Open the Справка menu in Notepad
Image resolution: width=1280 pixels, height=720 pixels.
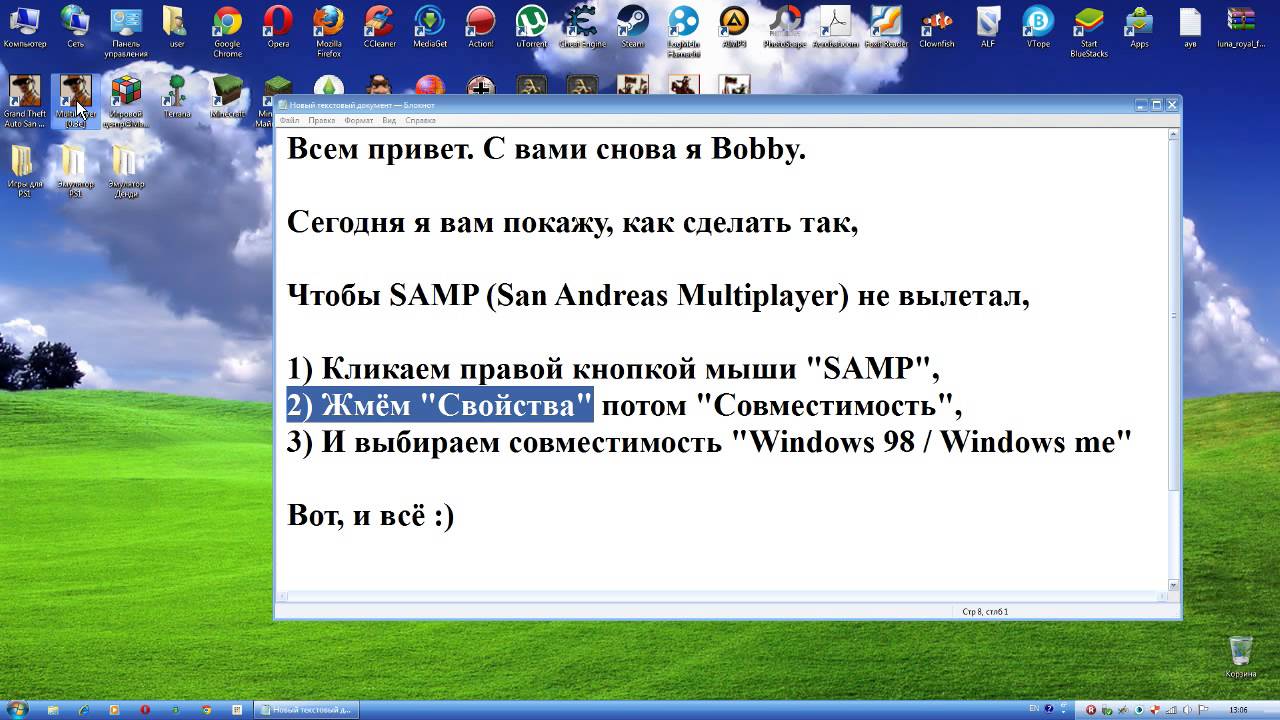tap(420, 120)
